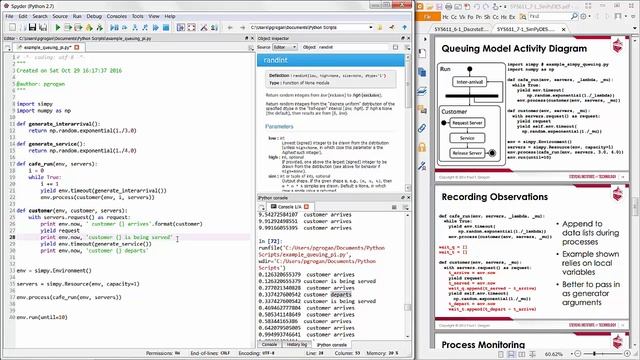Go forward using the right arrow icon
This screenshot has width=640, height=360.
pyautogui.click(x=242, y=27)
